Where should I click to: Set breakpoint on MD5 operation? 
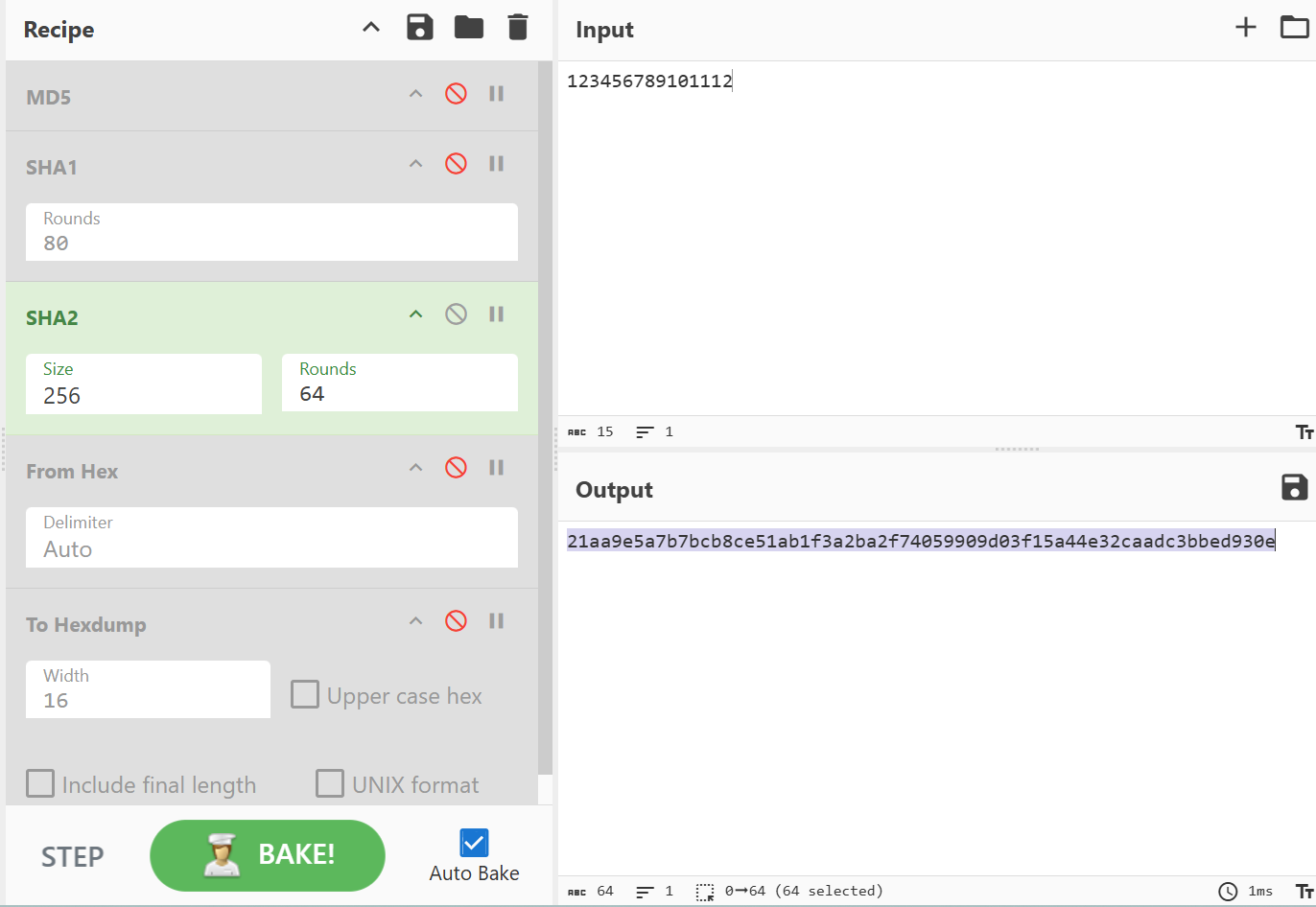click(x=496, y=94)
